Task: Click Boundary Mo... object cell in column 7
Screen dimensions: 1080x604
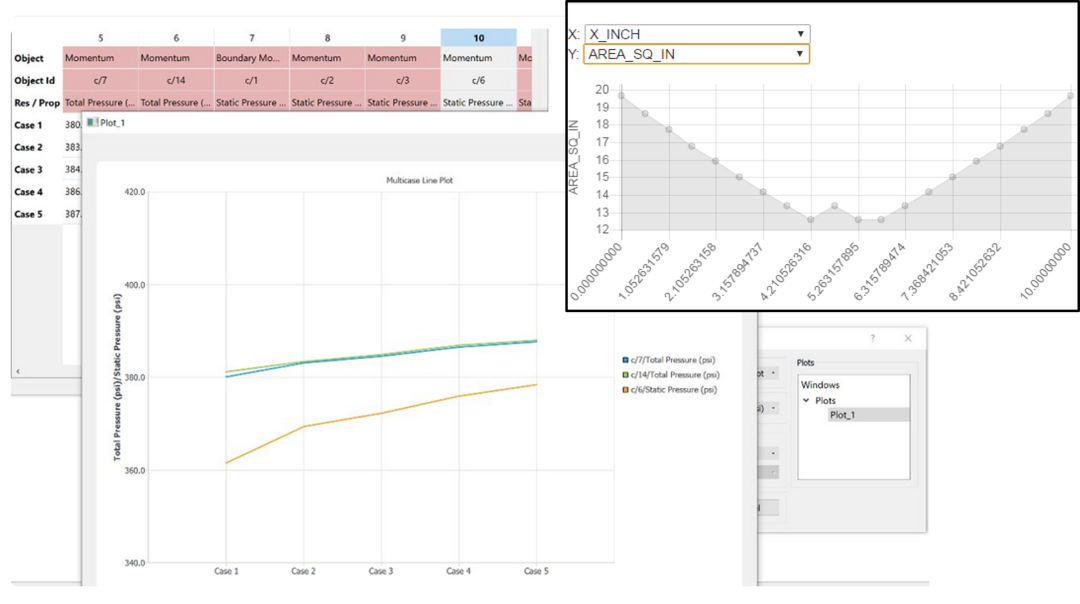Action: (251, 58)
